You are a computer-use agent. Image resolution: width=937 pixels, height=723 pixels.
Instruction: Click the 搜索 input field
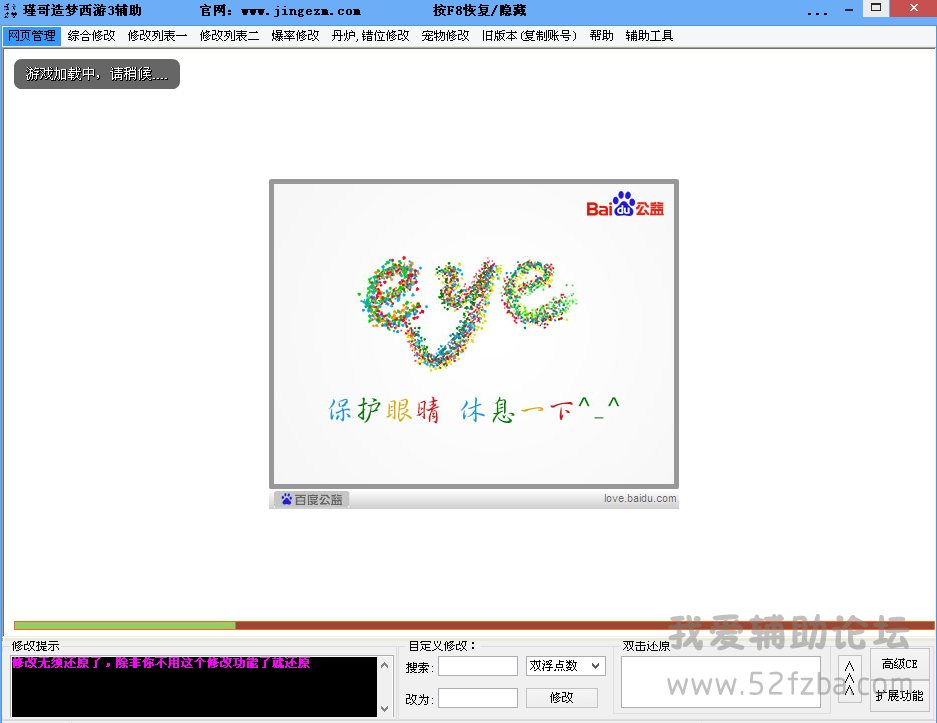[477, 666]
